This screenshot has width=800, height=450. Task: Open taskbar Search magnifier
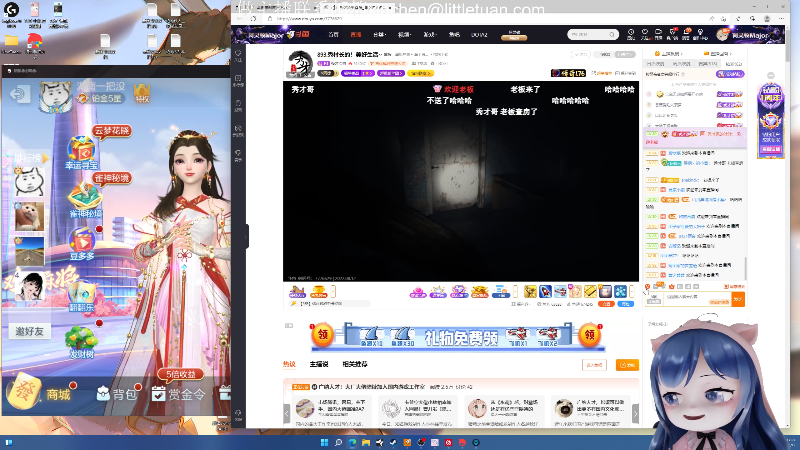[338, 442]
